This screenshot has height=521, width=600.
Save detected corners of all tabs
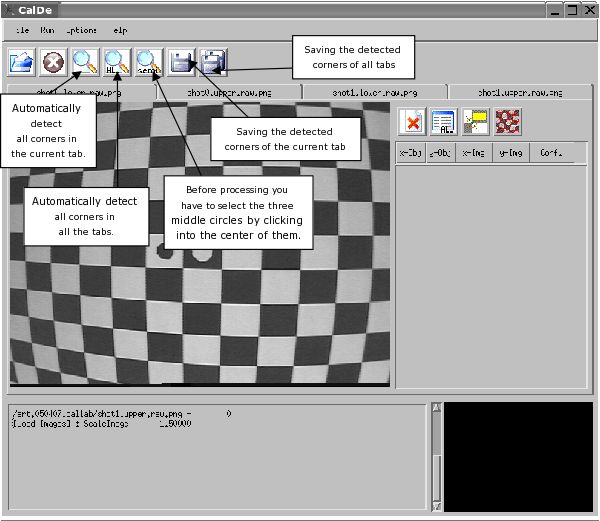click(213, 62)
